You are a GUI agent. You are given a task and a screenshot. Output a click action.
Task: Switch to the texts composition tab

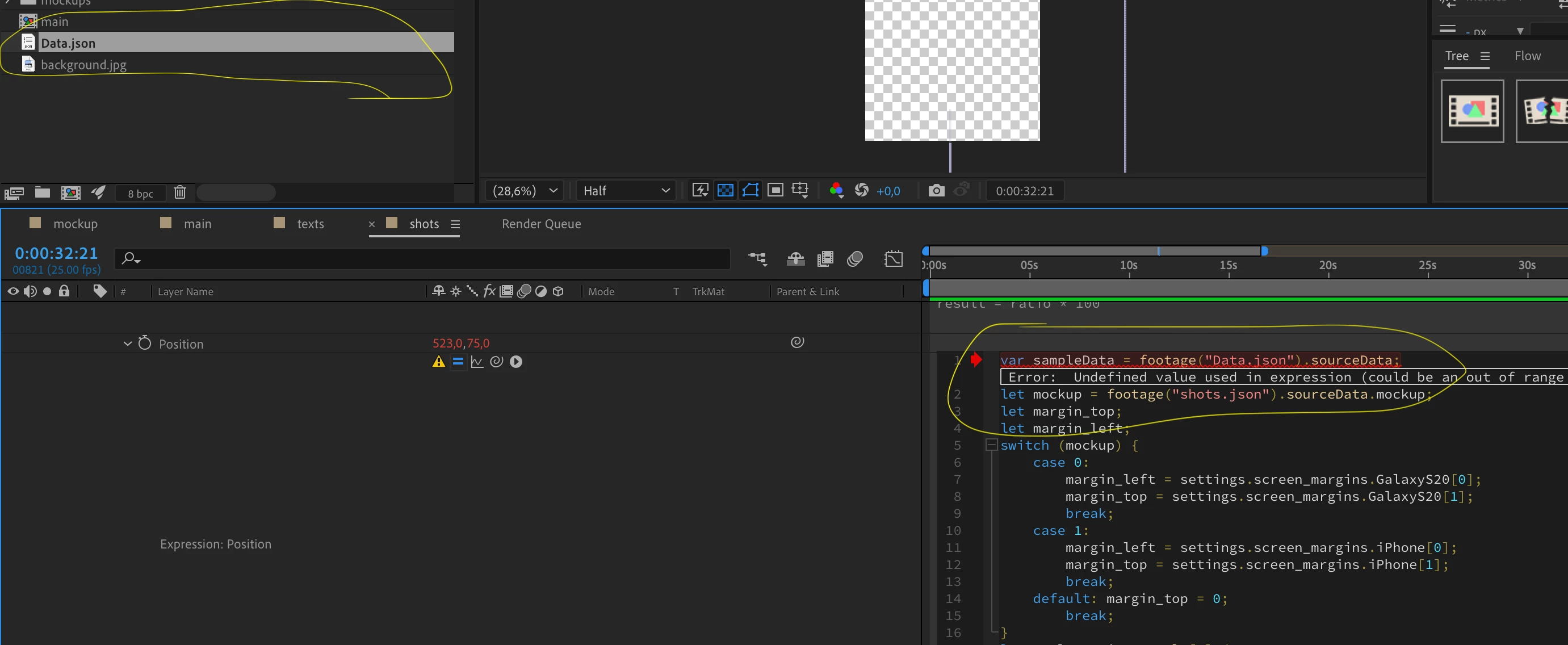click(x=310, y=224)
